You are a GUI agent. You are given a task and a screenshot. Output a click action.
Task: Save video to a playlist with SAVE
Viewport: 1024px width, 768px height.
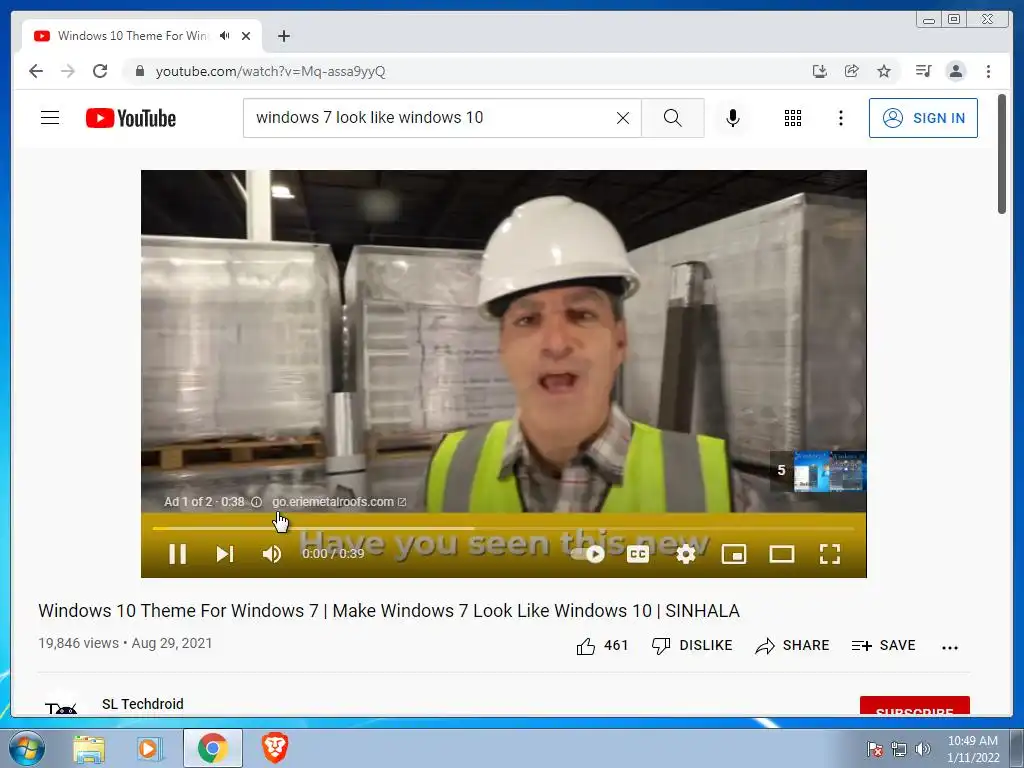coord(884,646)
